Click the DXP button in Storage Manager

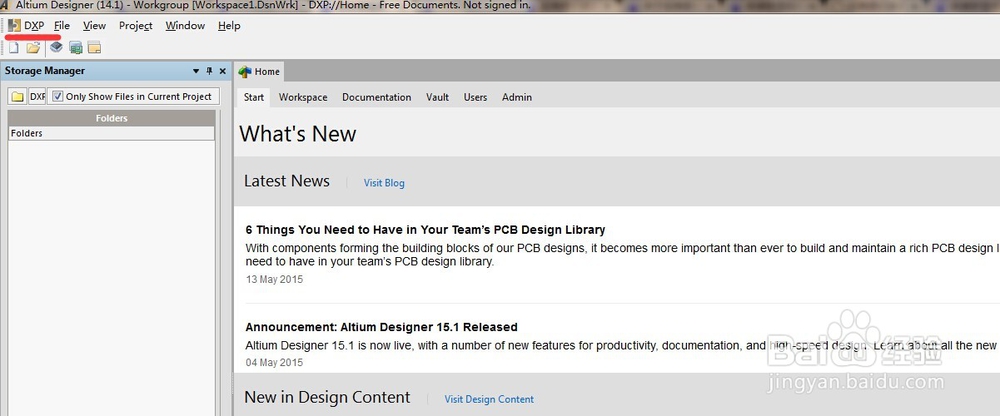38,96
